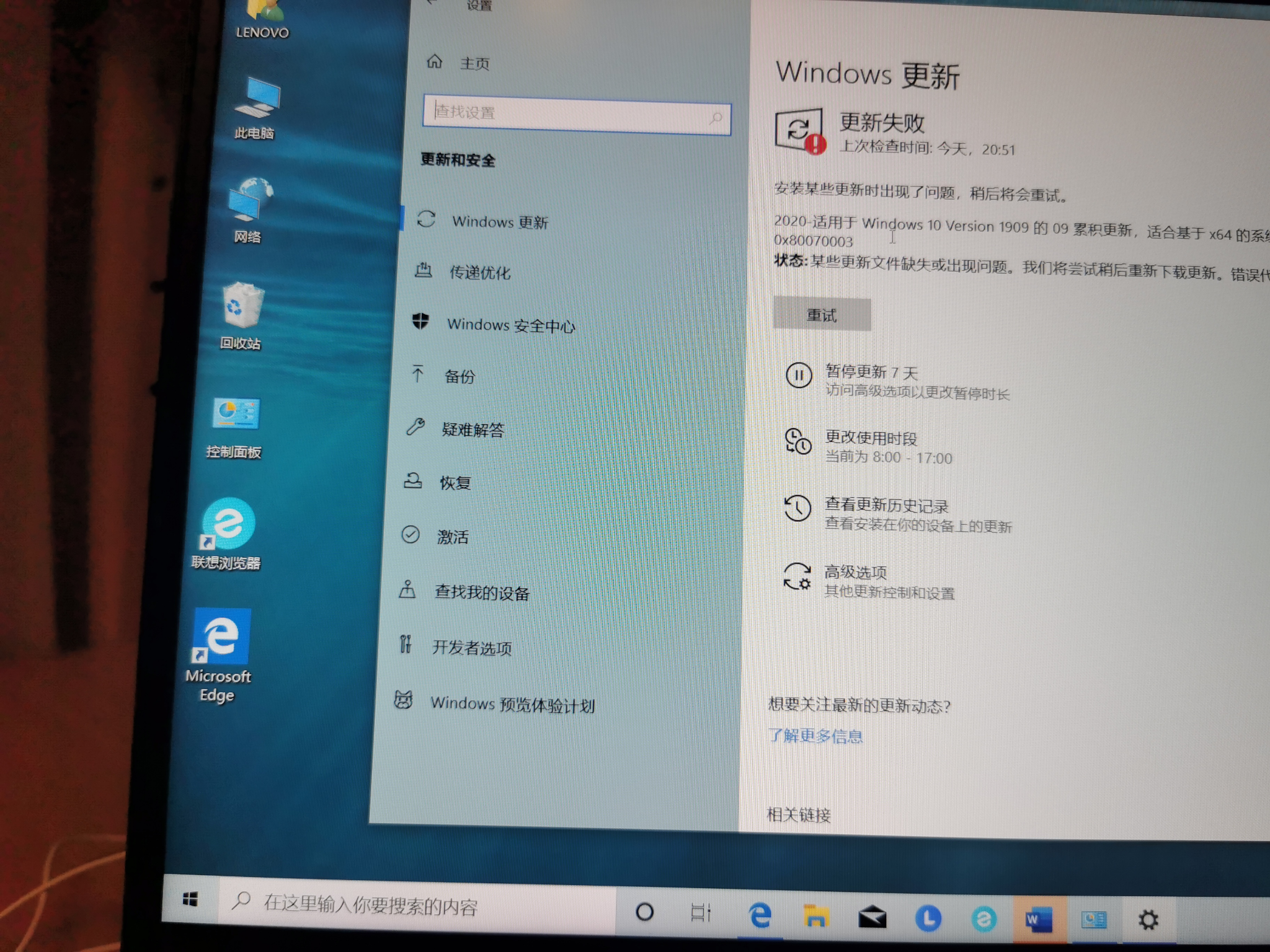The height and width of the screenshot is (952, 1270).
Task: Select 激活 in the sidebar
Action: click(x=453, y=537)
